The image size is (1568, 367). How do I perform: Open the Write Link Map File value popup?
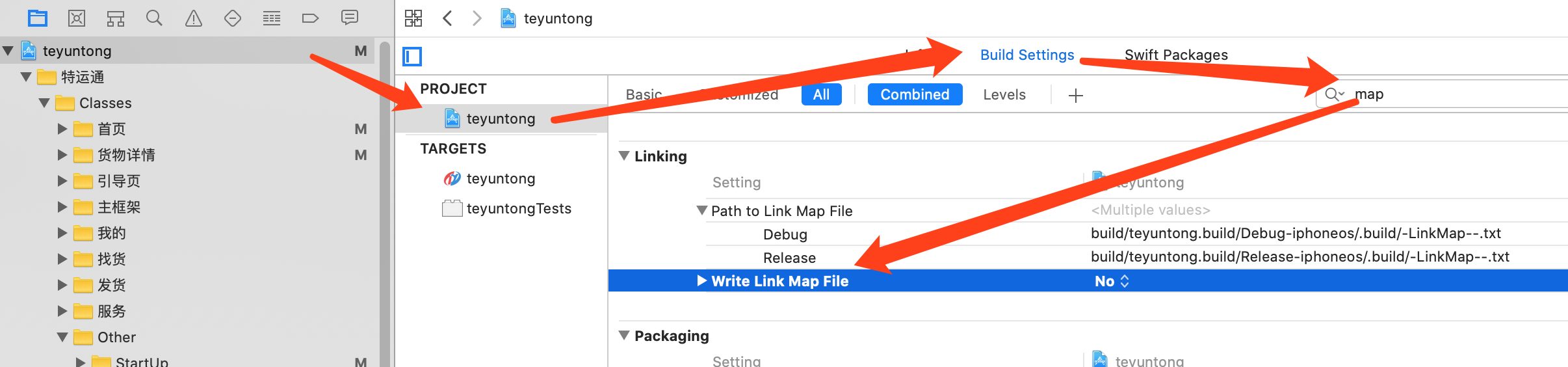1112,281
